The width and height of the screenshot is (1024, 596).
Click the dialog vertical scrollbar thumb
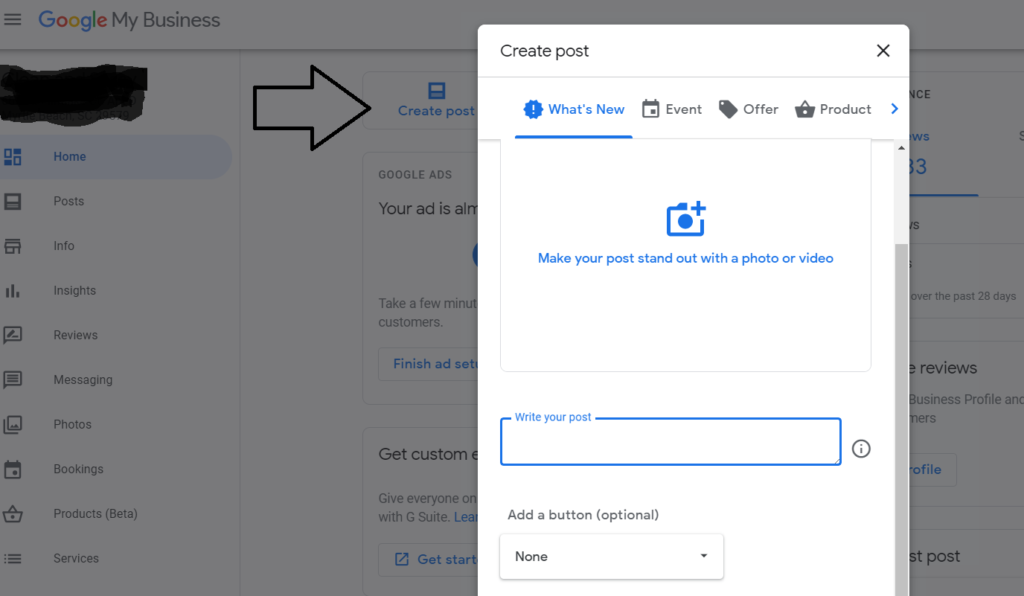[x=901, y=418]
